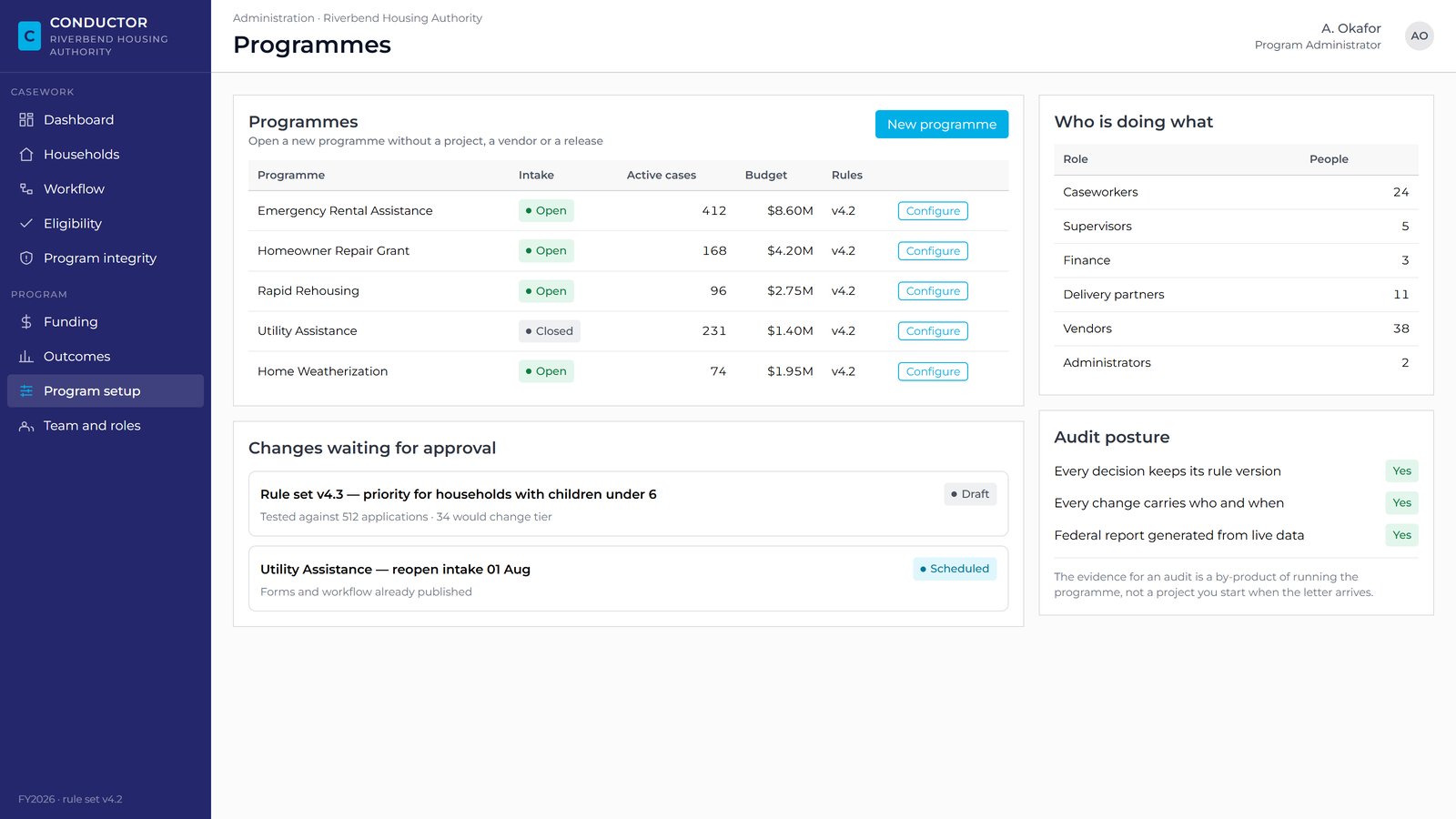Click the Active cases column header
Image resolution: width=1456 pixels, height=819 pixels.
[x=662, y=175]
